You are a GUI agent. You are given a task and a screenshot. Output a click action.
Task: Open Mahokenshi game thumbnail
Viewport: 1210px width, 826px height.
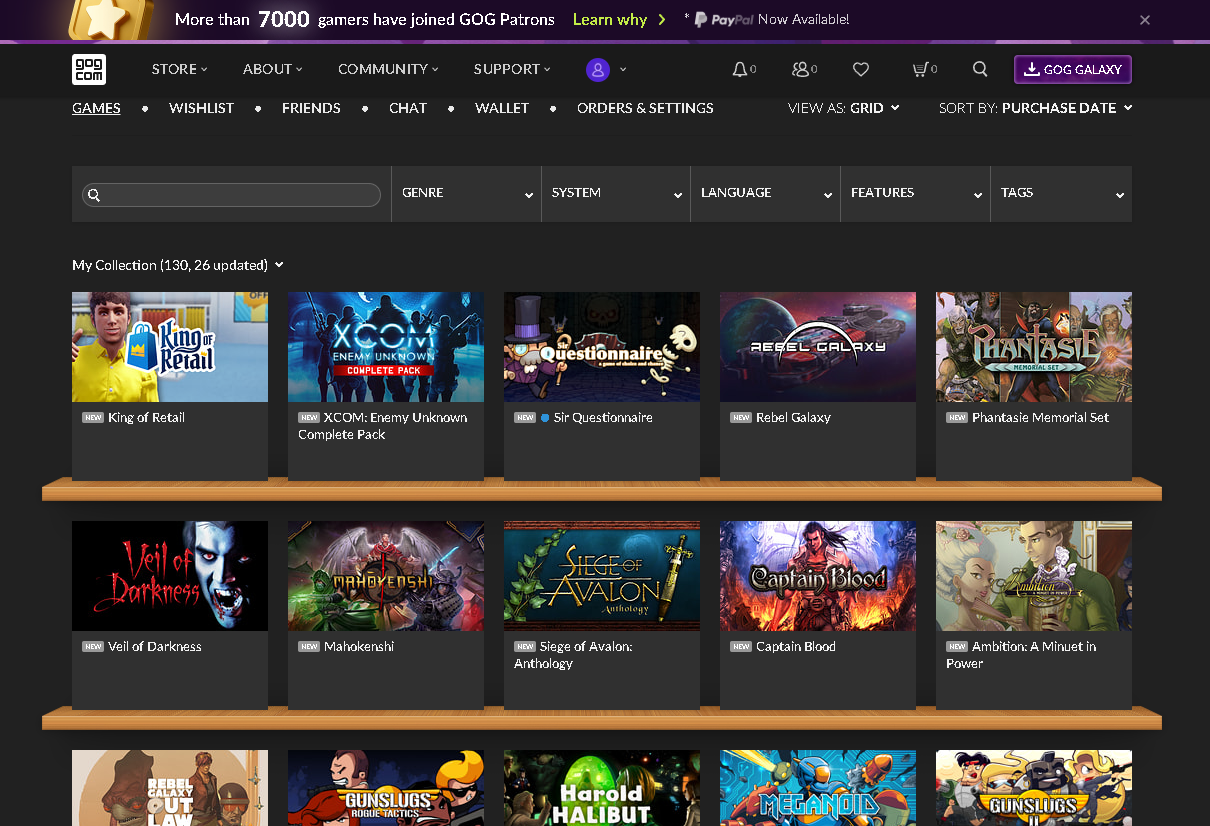click(x=386, y=576)
